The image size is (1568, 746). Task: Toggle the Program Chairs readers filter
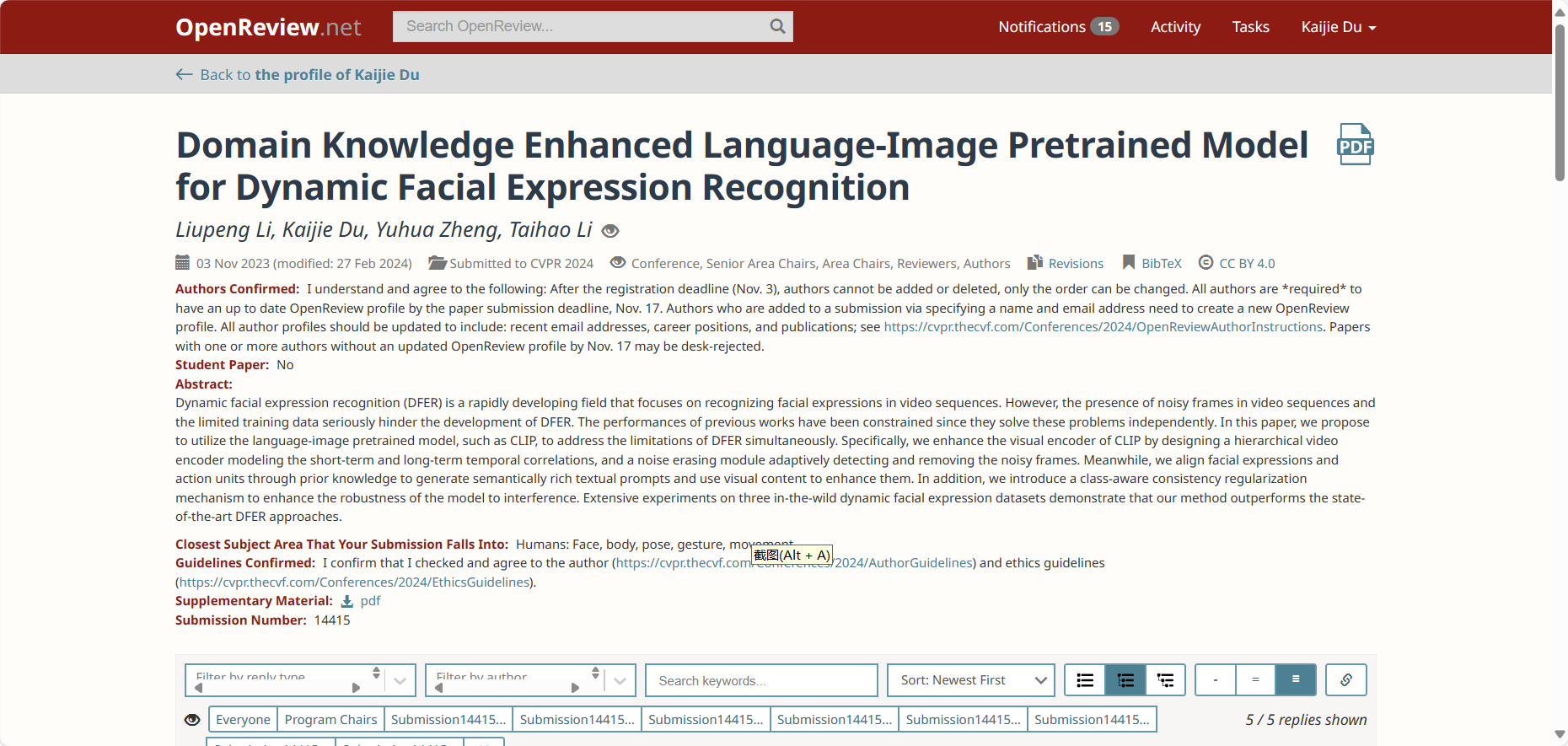(330, 720)
